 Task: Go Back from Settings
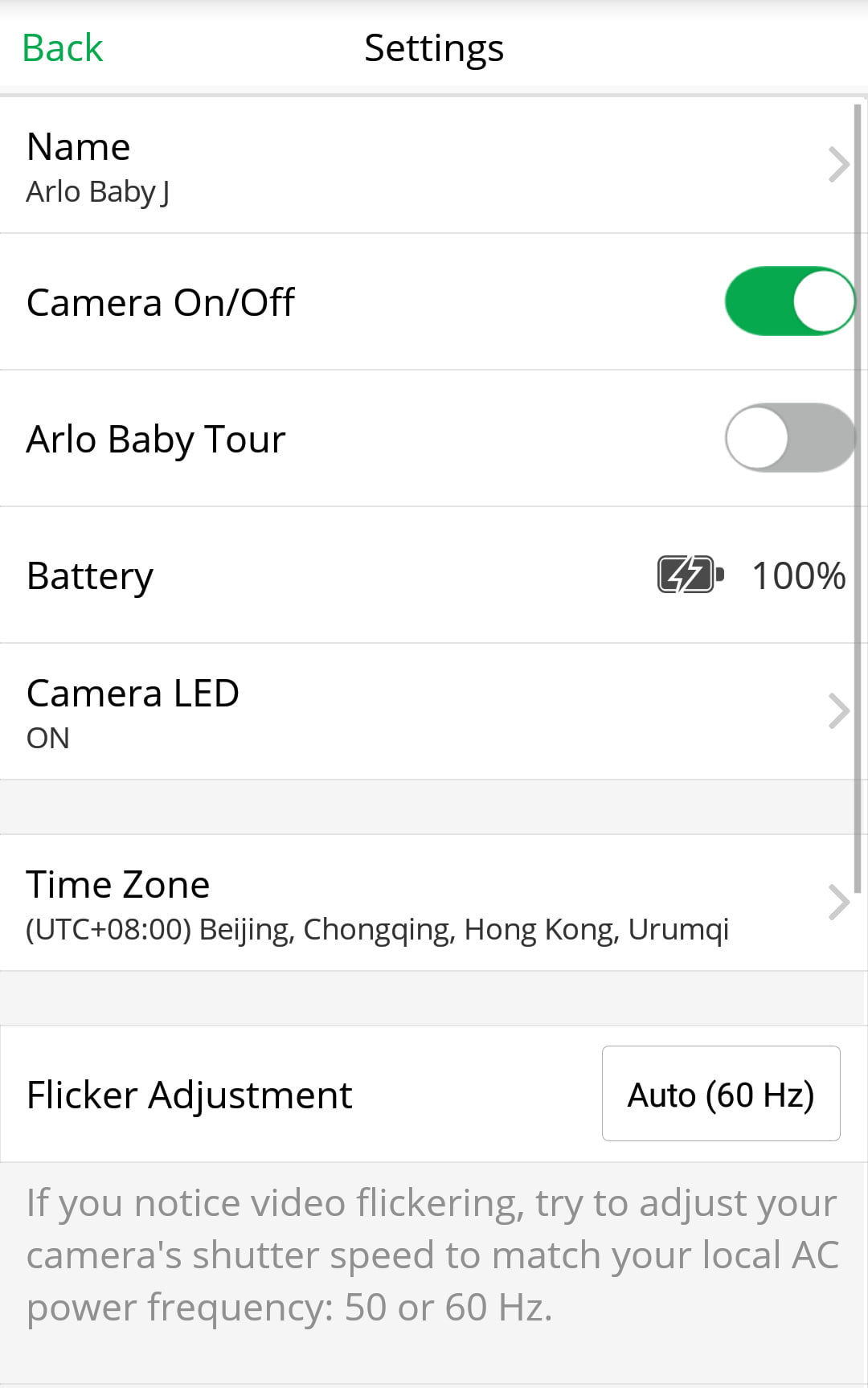click(x=63, y=48)
